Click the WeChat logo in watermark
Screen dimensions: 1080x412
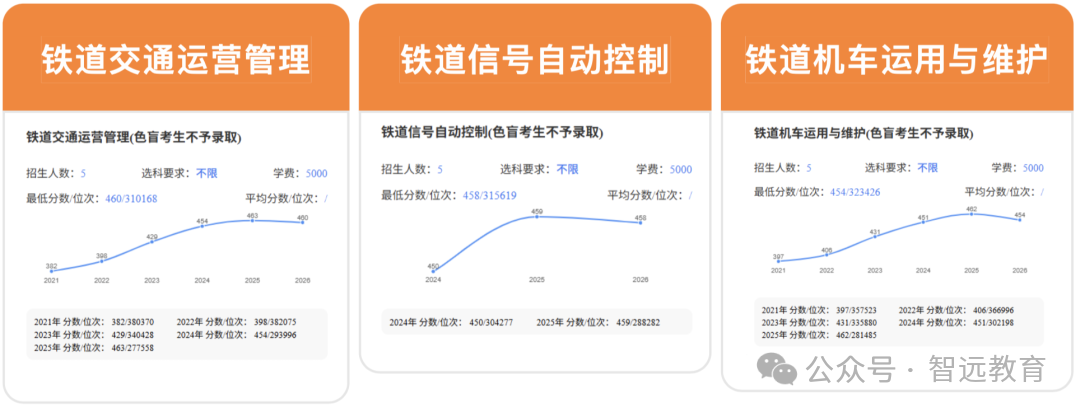pos(777,370)
